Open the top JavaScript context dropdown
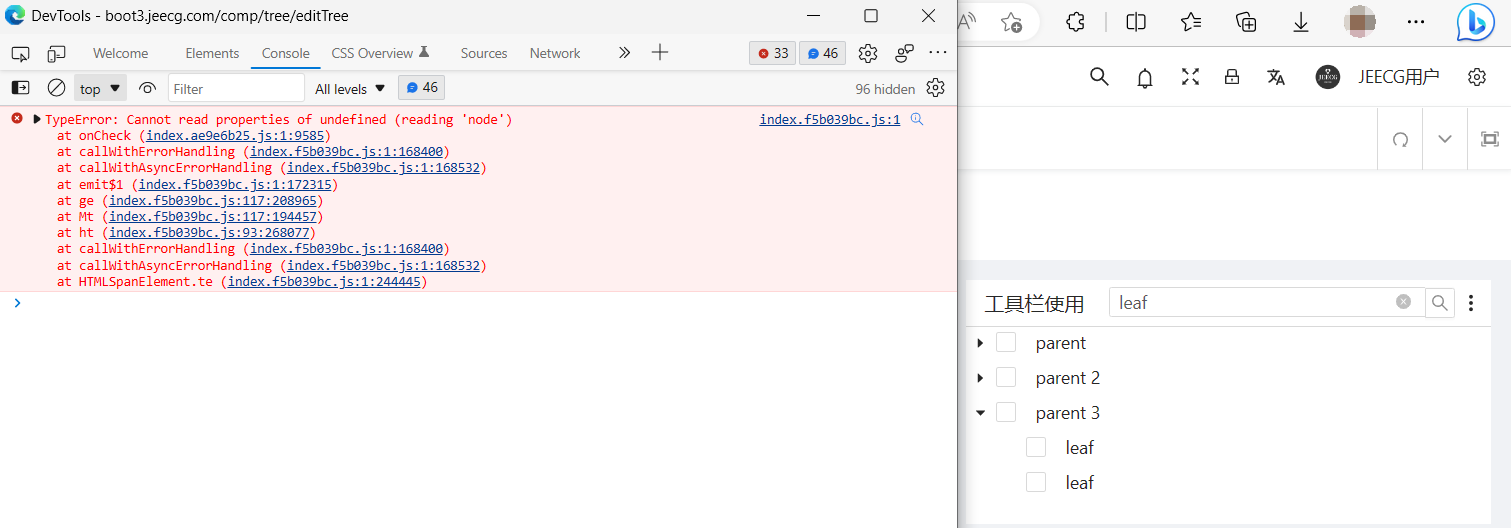The width and height of the screenshot is (1511, 528). click(x=100, y=88)
